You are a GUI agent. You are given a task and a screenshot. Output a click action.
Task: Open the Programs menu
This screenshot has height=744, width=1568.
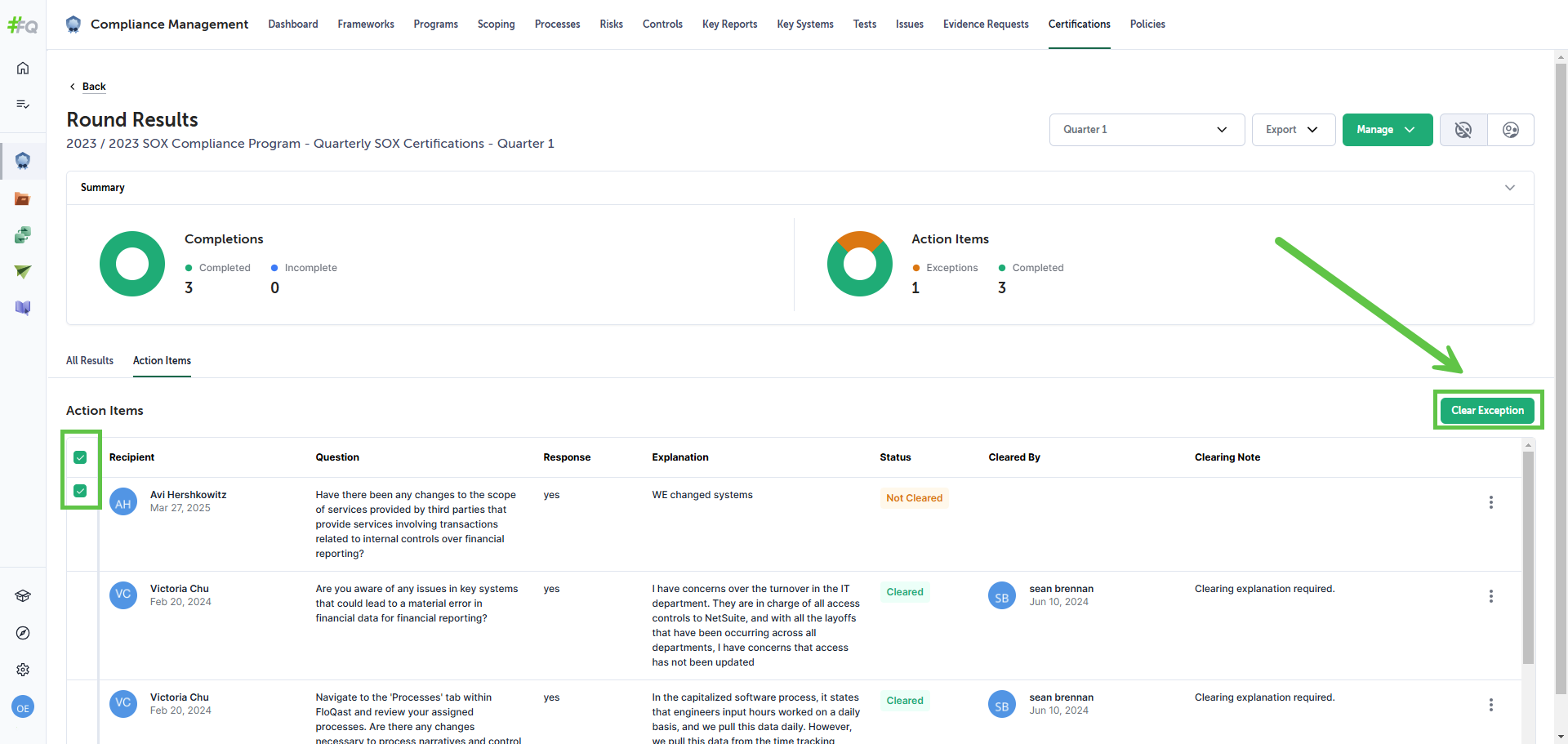[x=435, y=25]
